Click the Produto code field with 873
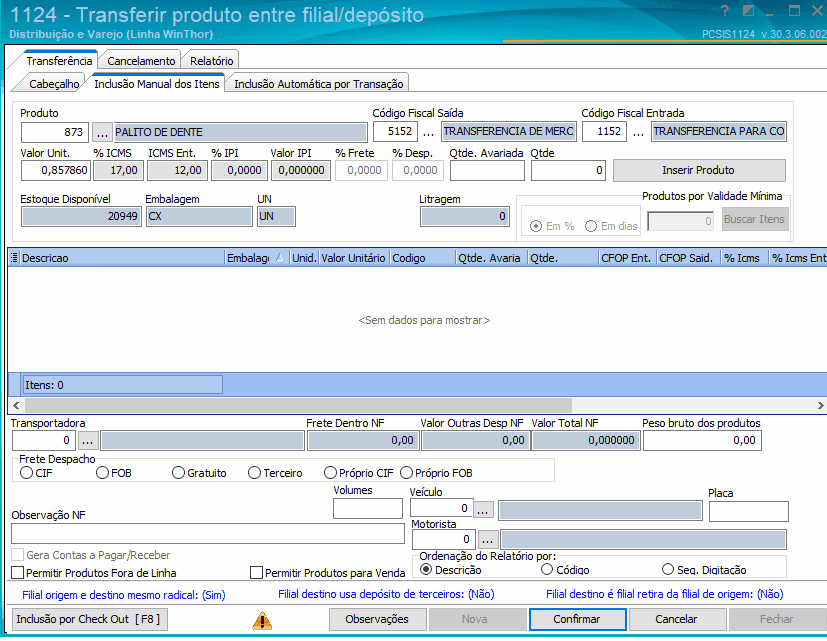The width and height of the screenshot is (827, 641). [x=55, y=132]
